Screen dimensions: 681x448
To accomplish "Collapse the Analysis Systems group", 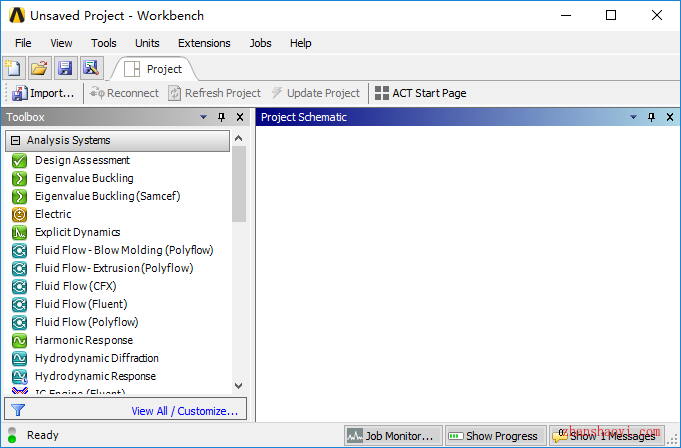I will (16, 140).
